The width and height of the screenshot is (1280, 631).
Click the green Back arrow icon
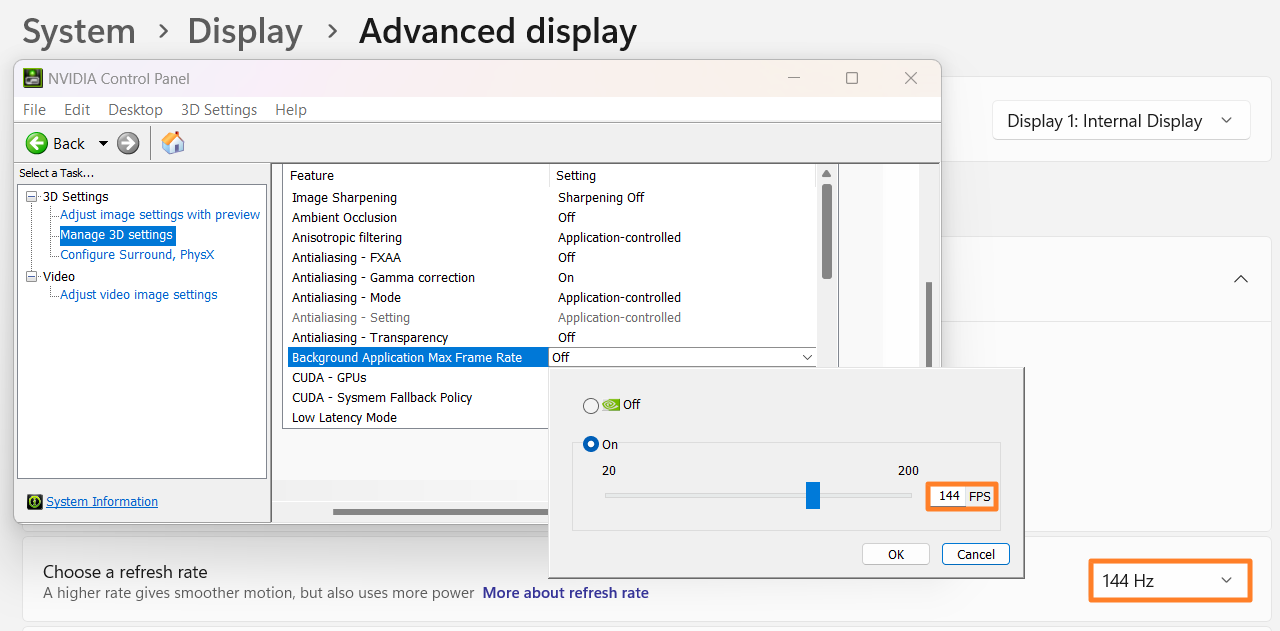tap(37, 143)
